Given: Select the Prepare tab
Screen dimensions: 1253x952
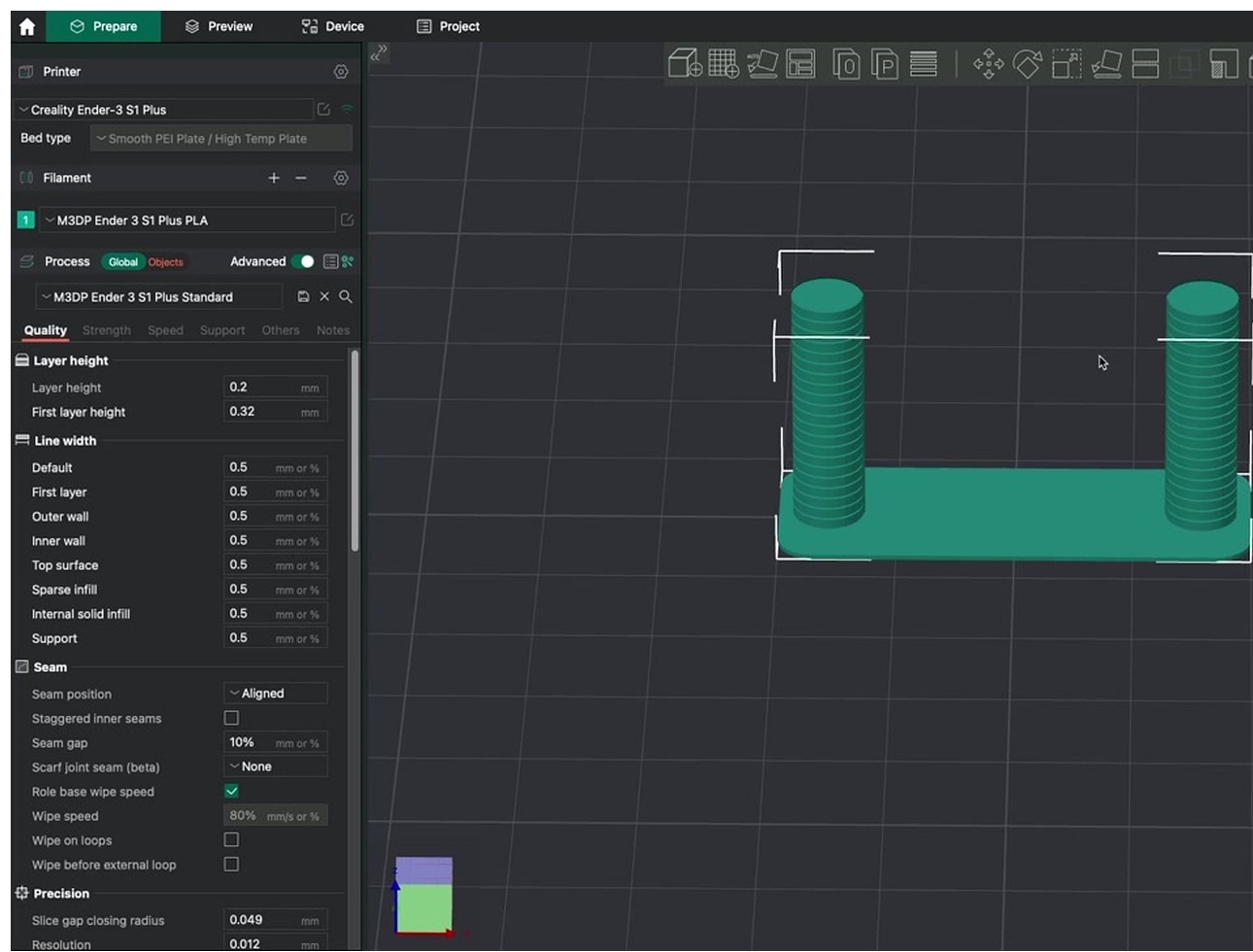Looking at the screenshot, I should point(104,26).
